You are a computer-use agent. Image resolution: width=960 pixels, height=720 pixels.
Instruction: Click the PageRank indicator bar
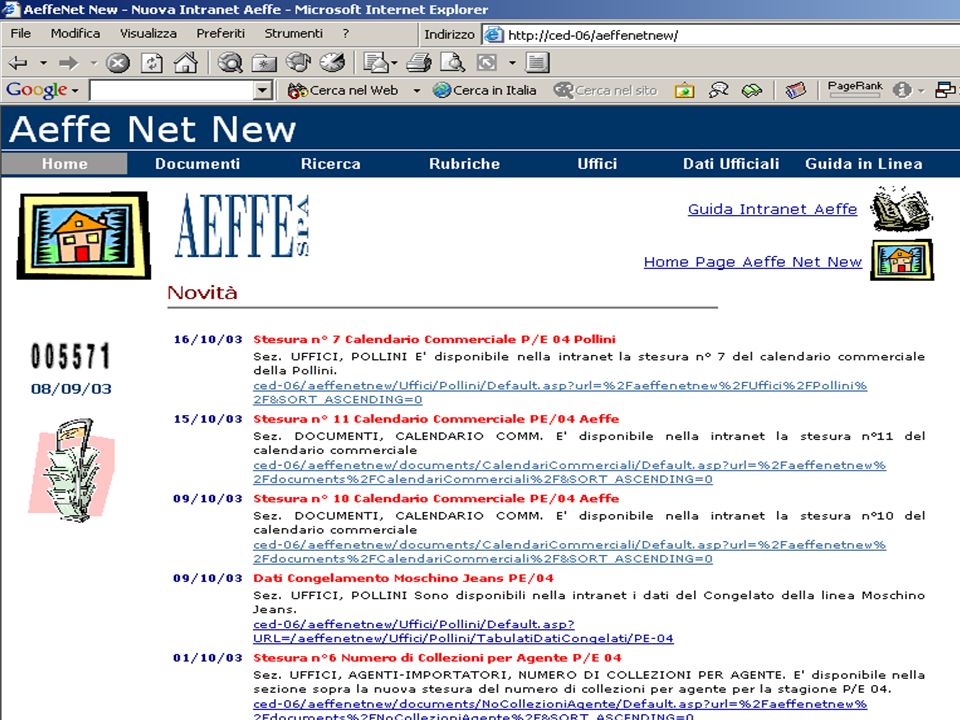(855, 98)
